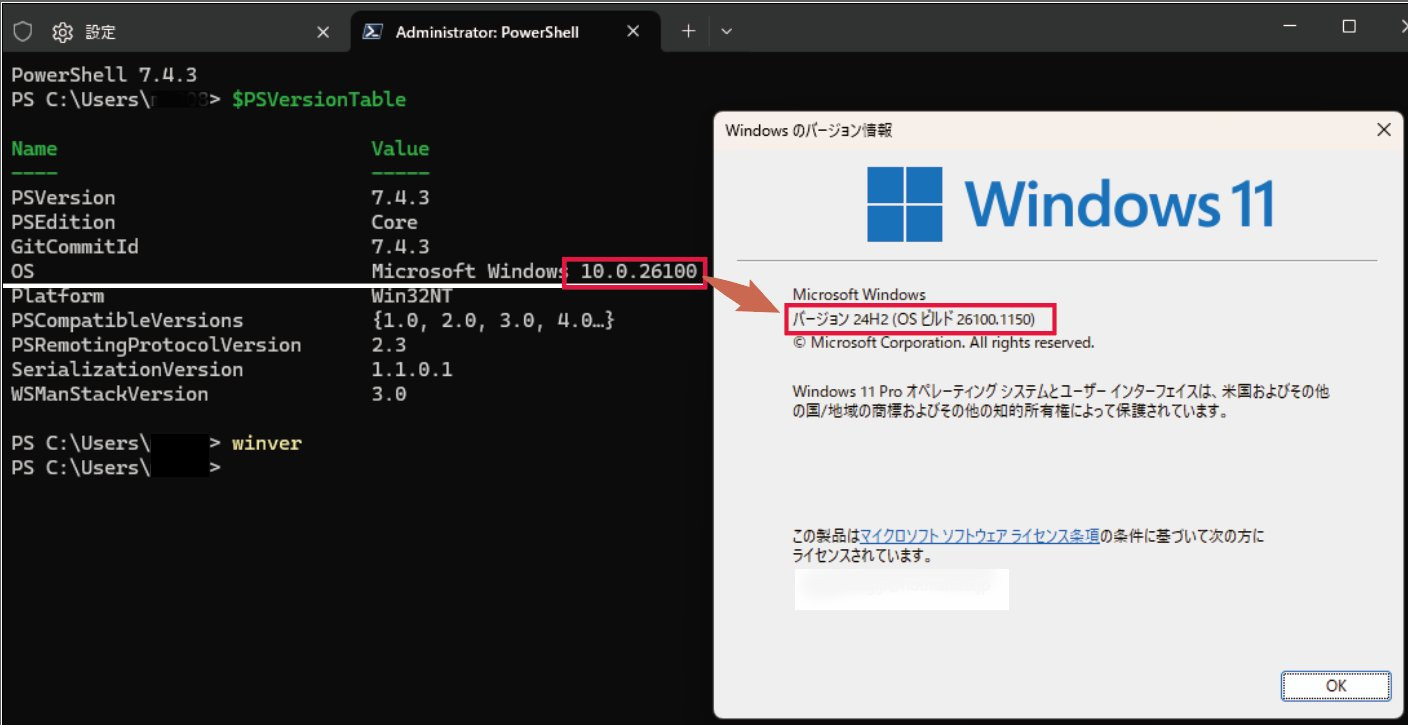Open the マイクロソフト ソフトウェア ライセンス条項 link
This screenshot has width=1408, height=725.
coord(979,536)
